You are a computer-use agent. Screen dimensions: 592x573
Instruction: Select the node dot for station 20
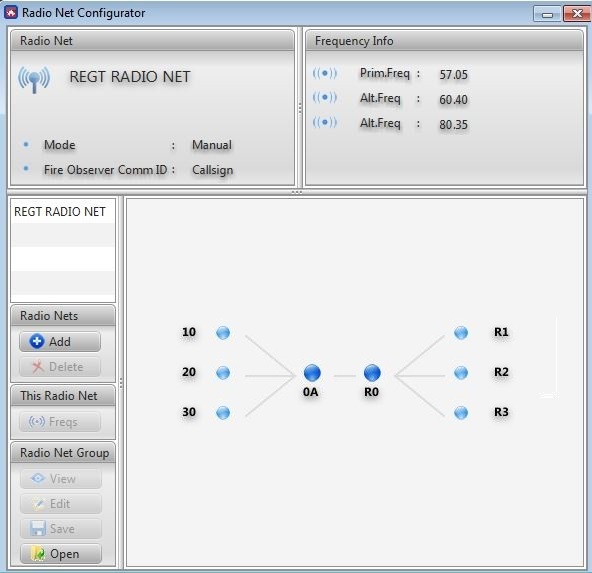(x=223, y=373)
